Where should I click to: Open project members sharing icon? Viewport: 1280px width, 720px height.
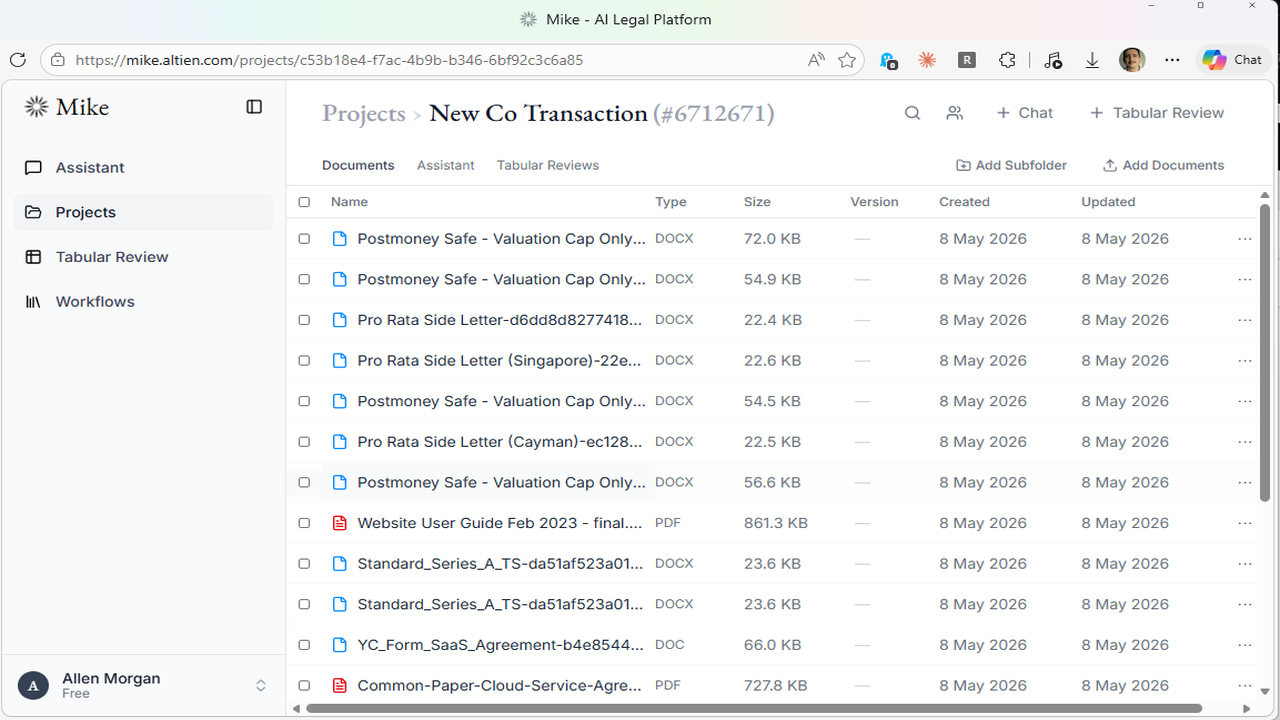click(x=955, y=113)
